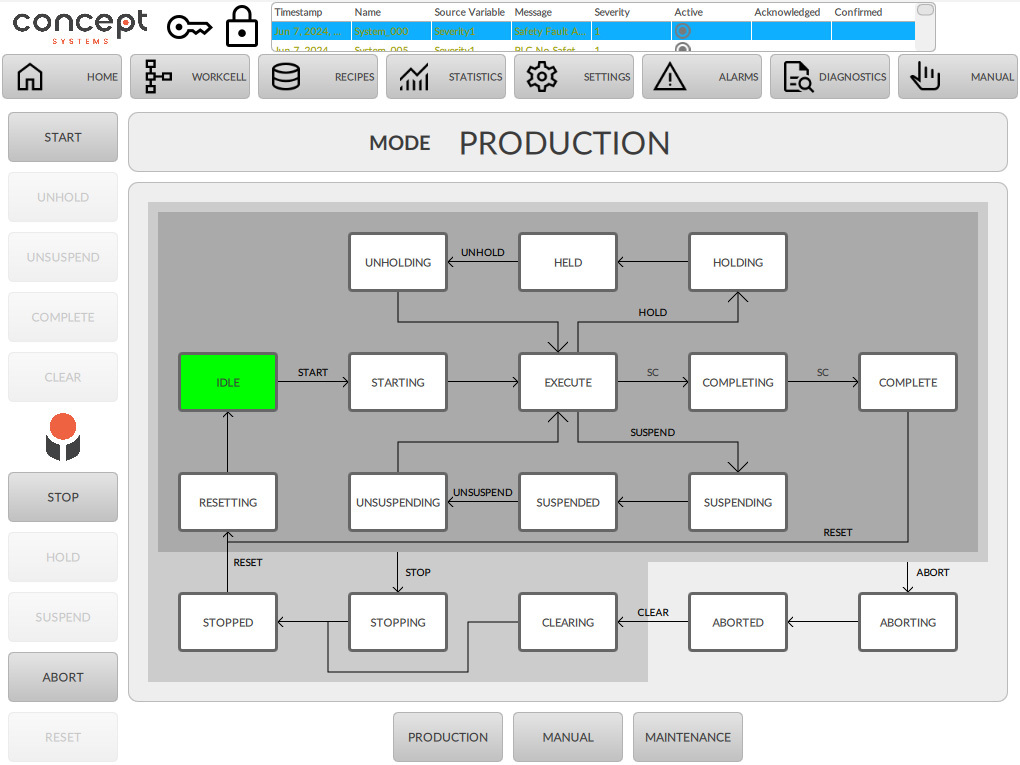Select the green IDLE state box

coord(228,382)
